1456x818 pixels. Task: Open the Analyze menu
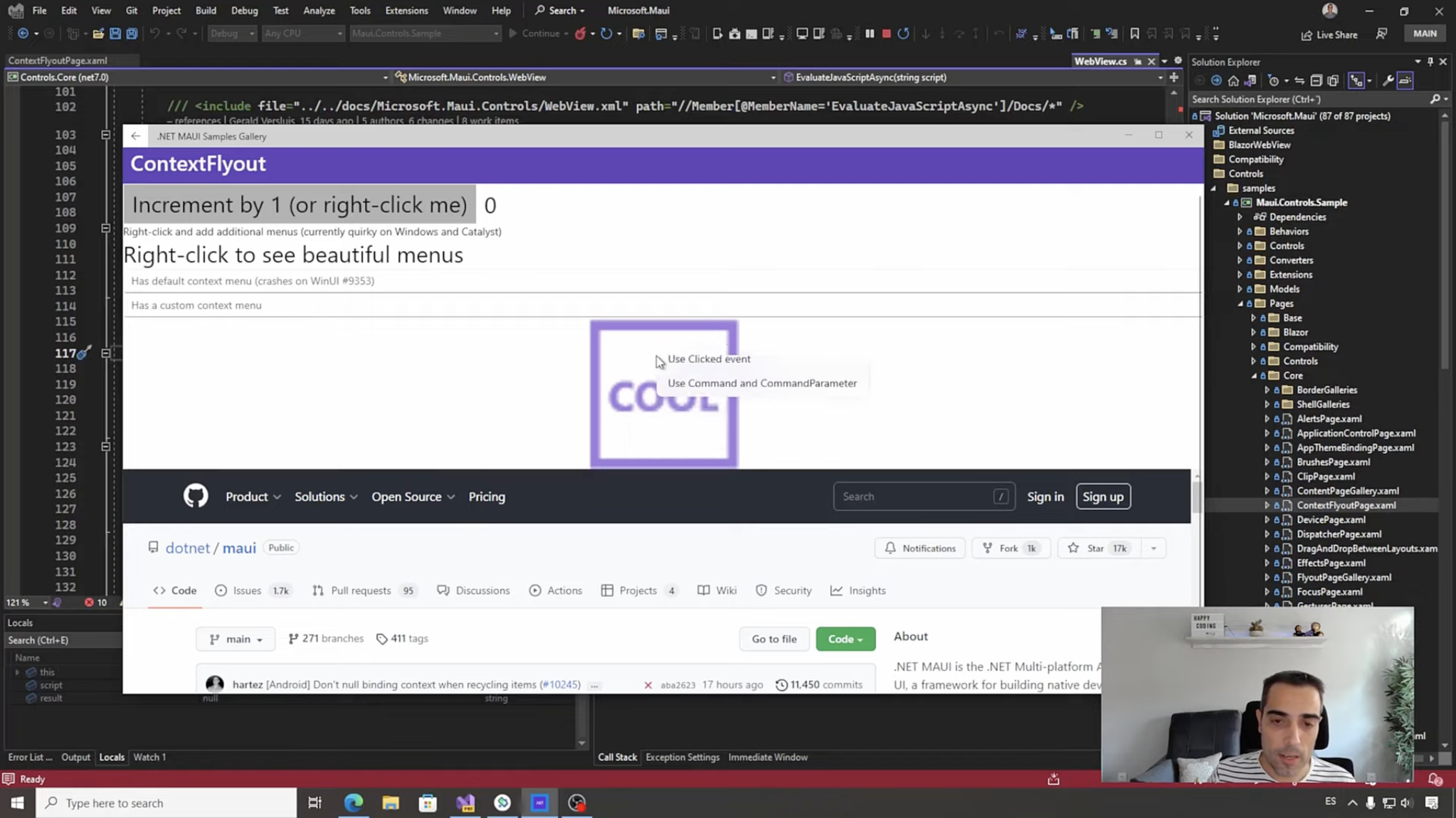(x=319, y=11)
